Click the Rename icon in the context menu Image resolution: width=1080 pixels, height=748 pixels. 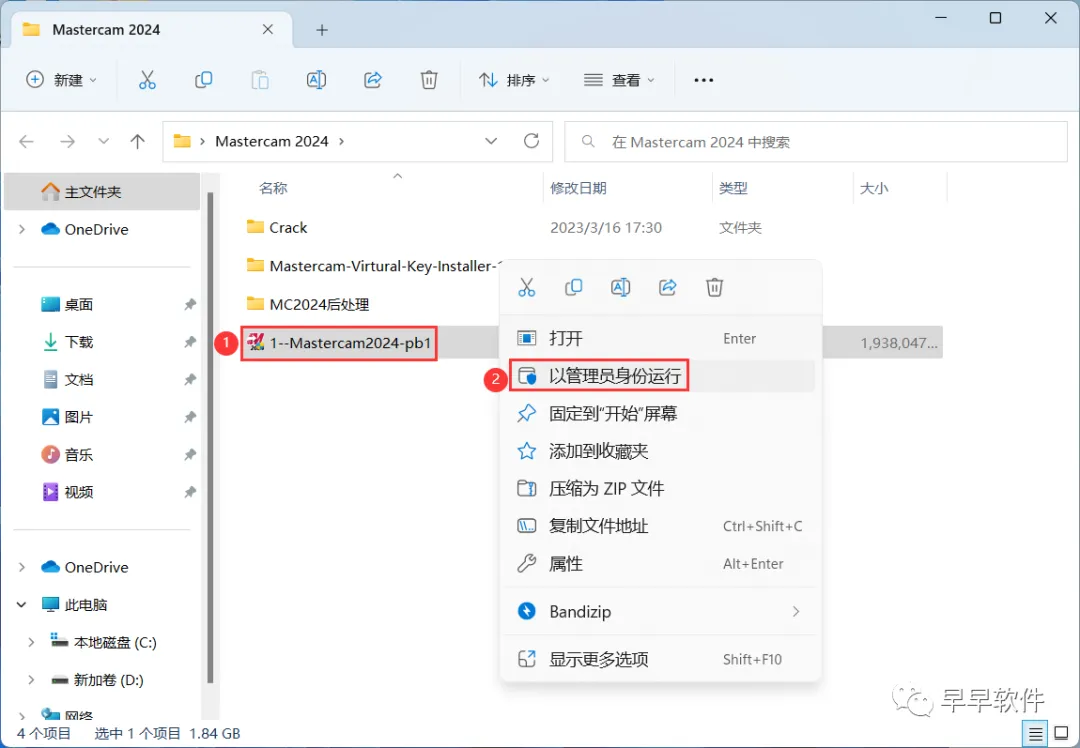click(x=621, y=287)
